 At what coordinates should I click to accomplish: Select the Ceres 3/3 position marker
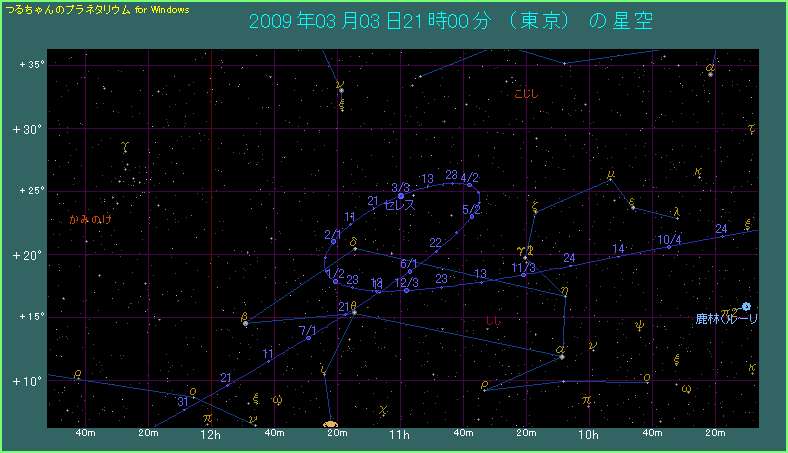(x=401, y=196)
